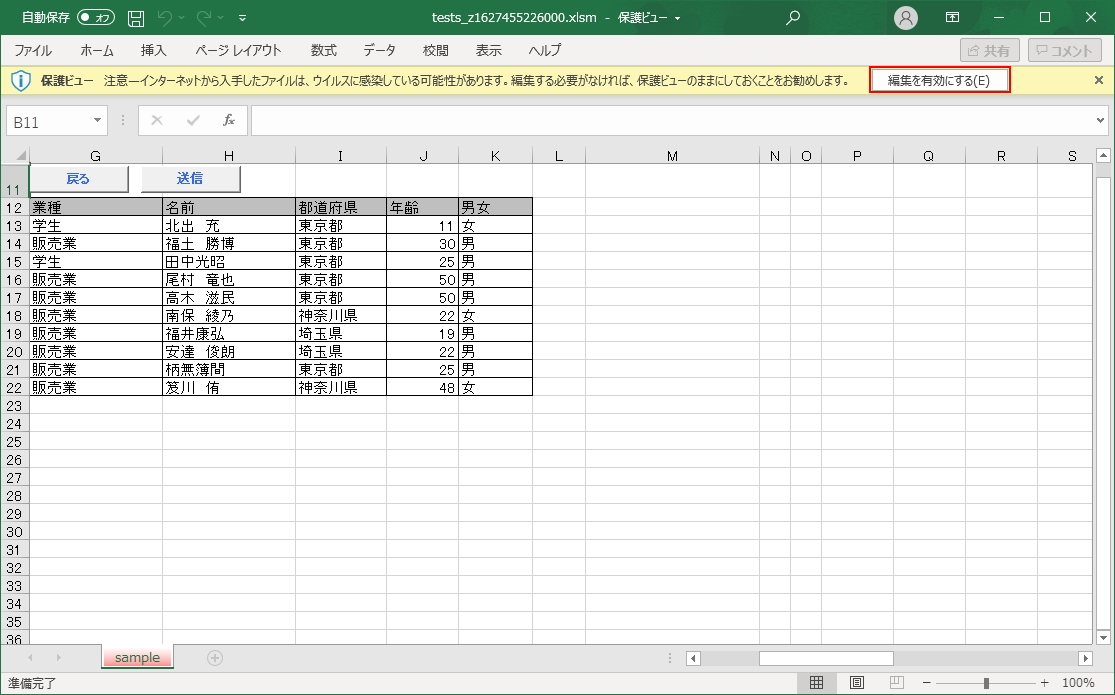Click the formula bar confirm checkmark
The height and width of the screenshot is (695, 1115).
pyautogui.click(x=193, y=121)
